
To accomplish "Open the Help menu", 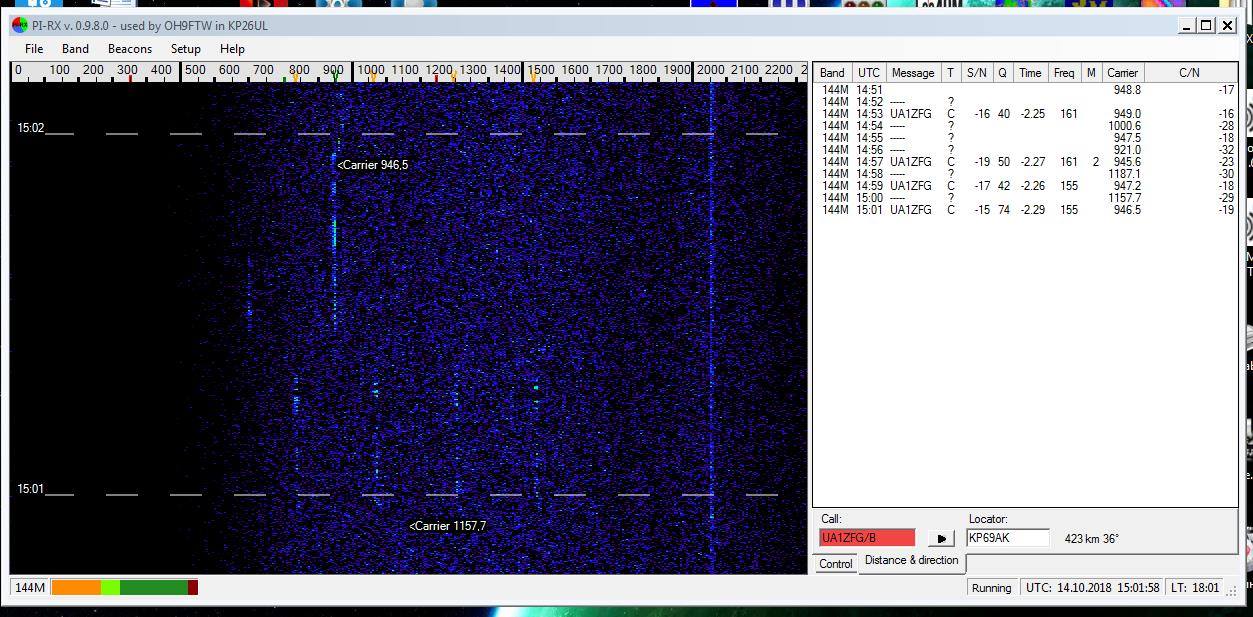I will point(232,48).
